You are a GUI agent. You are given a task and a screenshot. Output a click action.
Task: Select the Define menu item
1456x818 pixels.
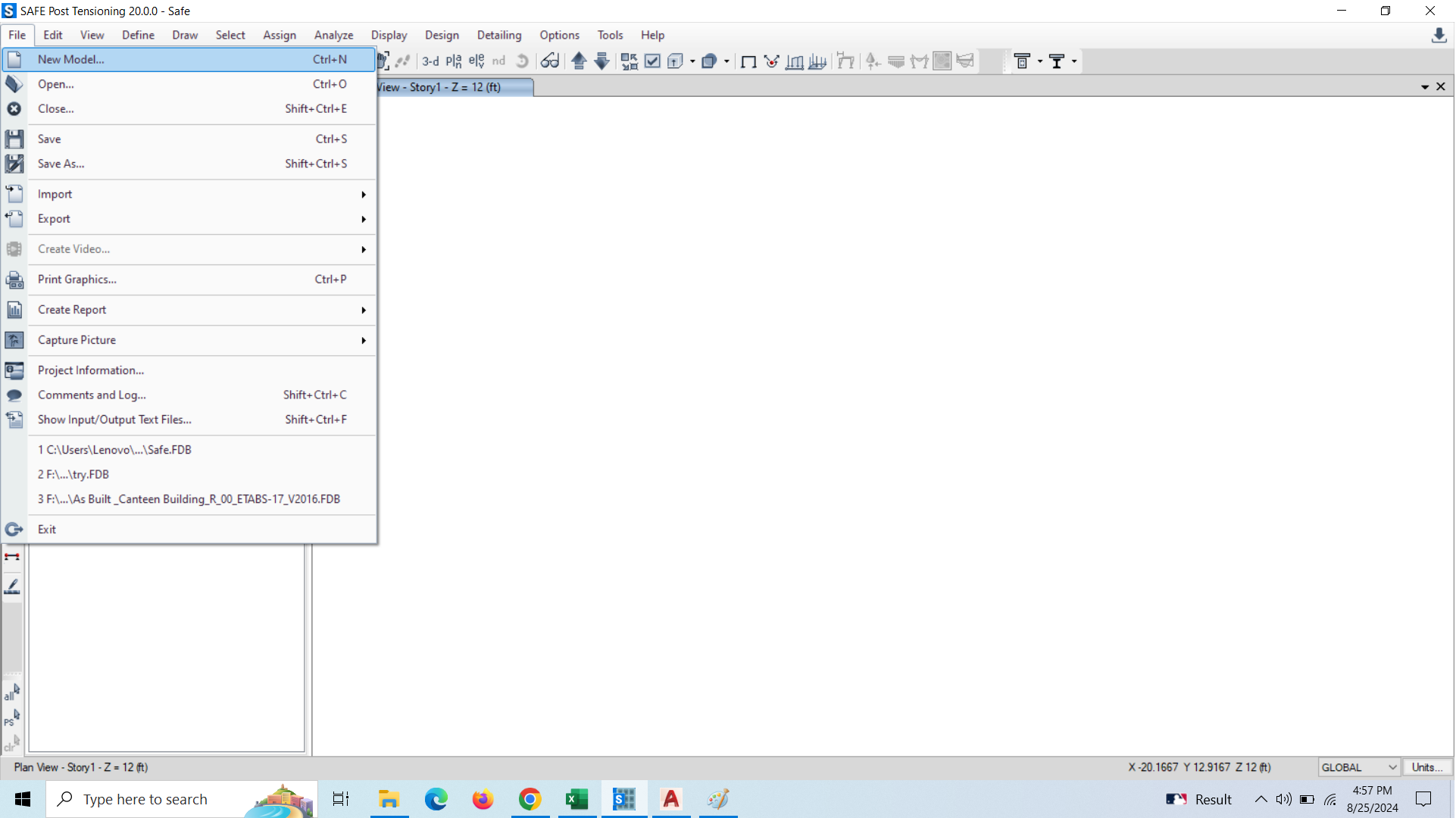[139, 35]
